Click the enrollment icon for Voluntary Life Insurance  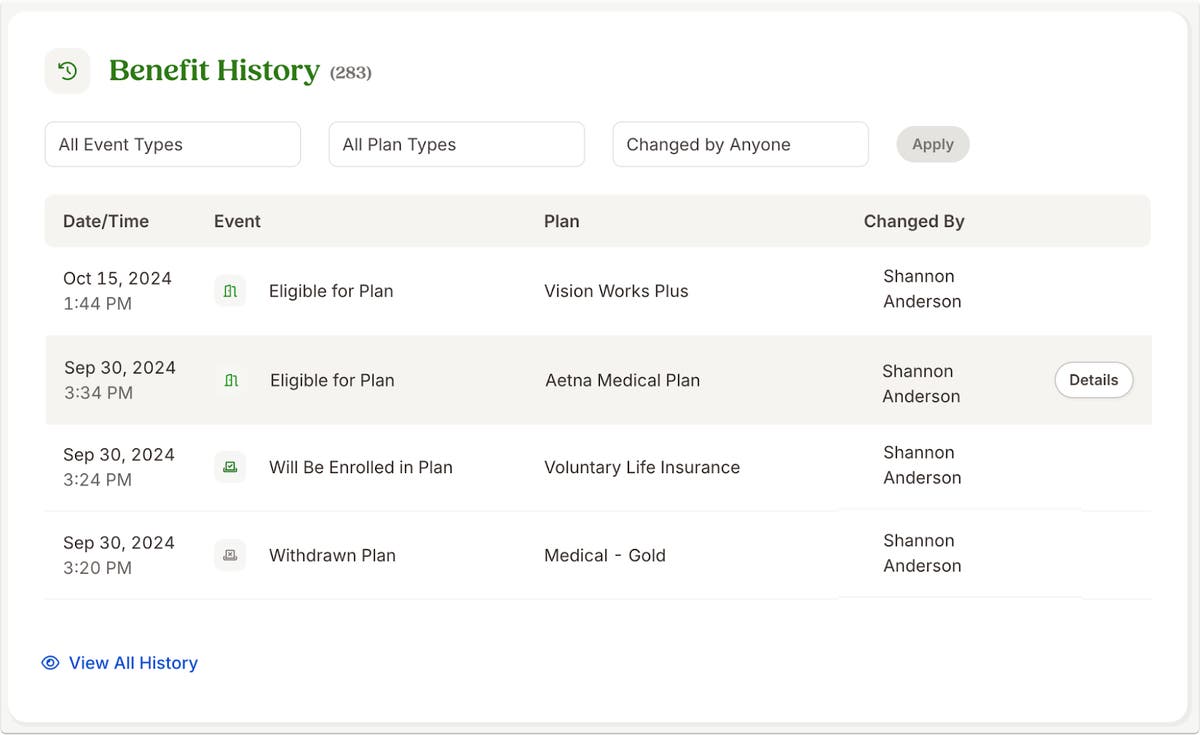229,467
